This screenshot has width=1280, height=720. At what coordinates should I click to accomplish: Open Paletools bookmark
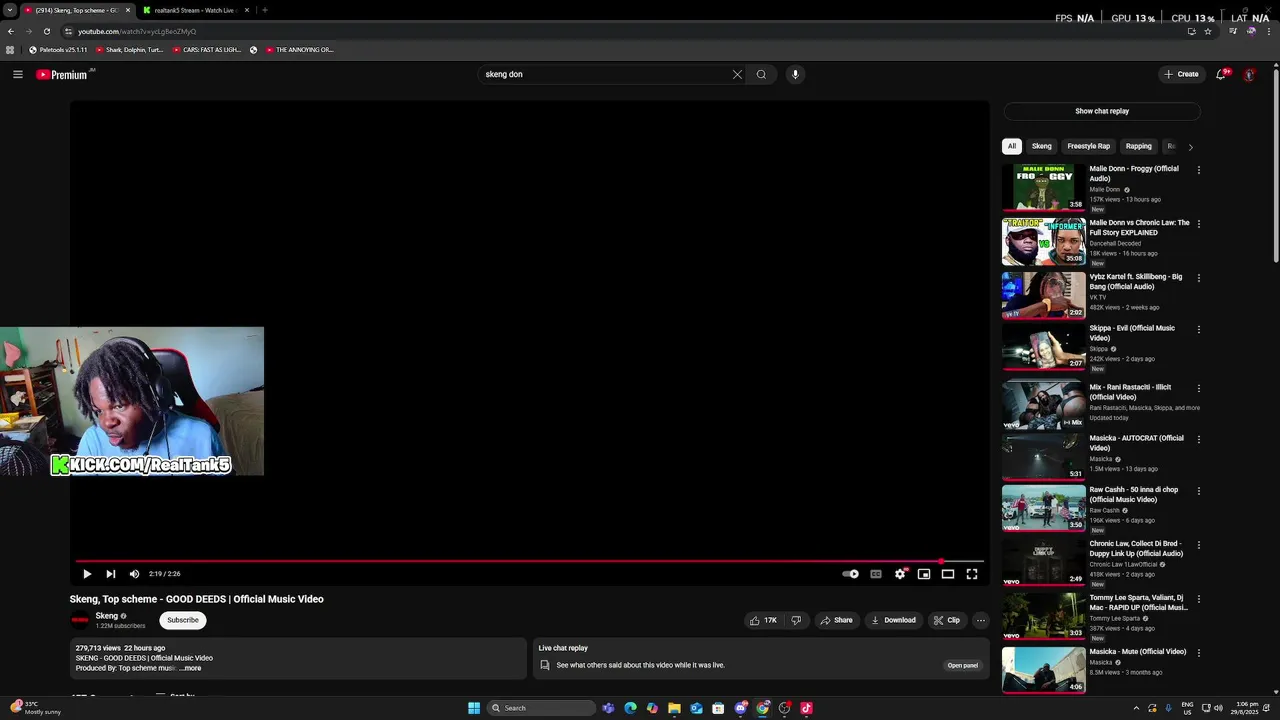pos(58,50)
